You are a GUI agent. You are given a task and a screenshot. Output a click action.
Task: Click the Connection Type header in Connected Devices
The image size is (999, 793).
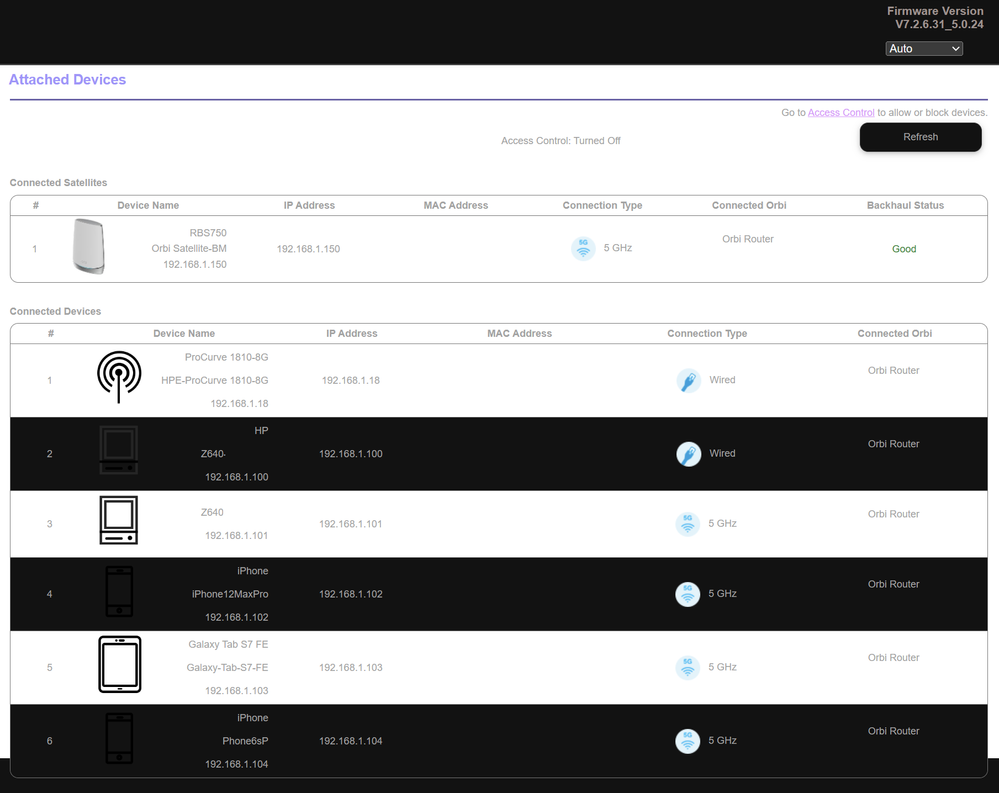(x=707, y=333)
